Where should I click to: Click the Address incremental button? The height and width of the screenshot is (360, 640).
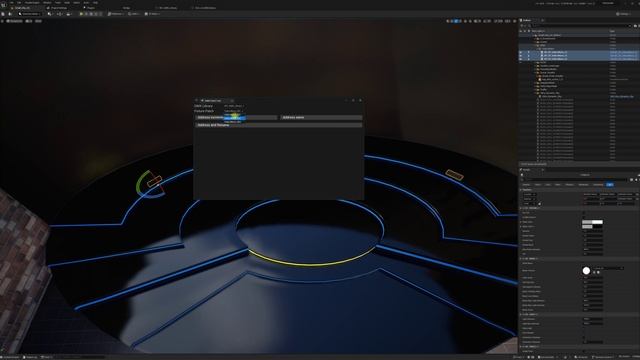tap(236, 118)
